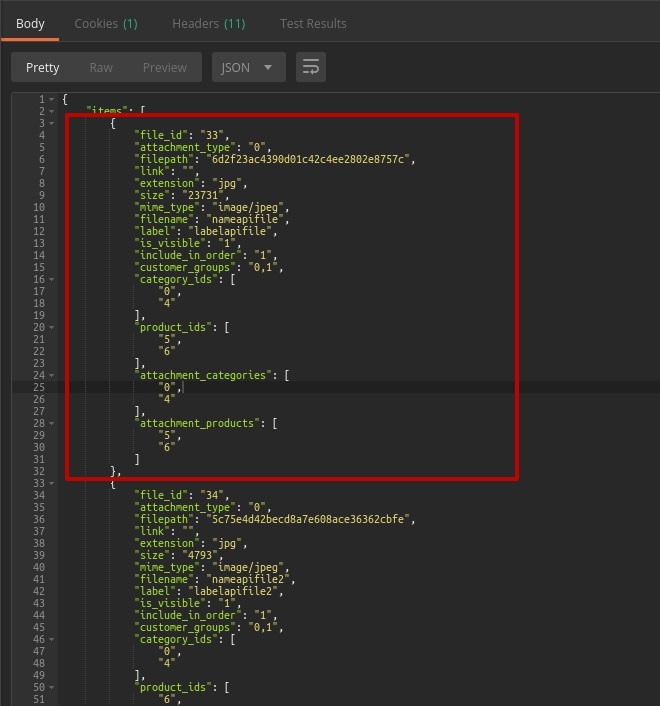This screenshot has height=706, width=660.
Task: Switch to the Body tab
Action: [x=30, y=23]
